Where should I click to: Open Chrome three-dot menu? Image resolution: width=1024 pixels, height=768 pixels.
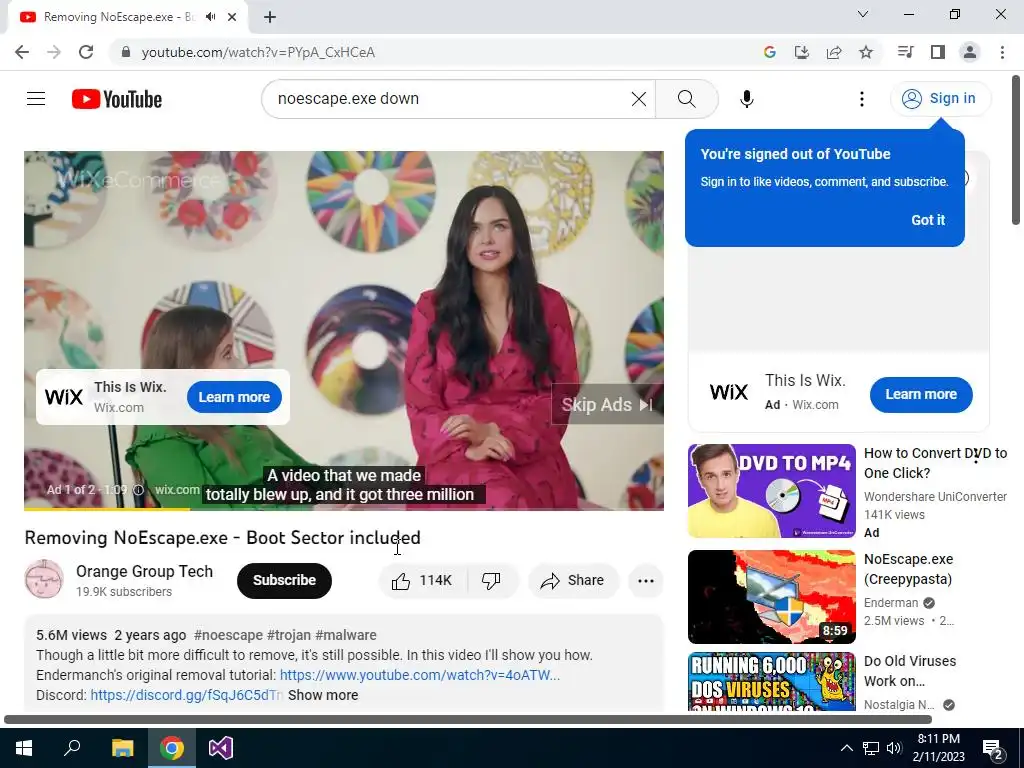[1002, 52]
